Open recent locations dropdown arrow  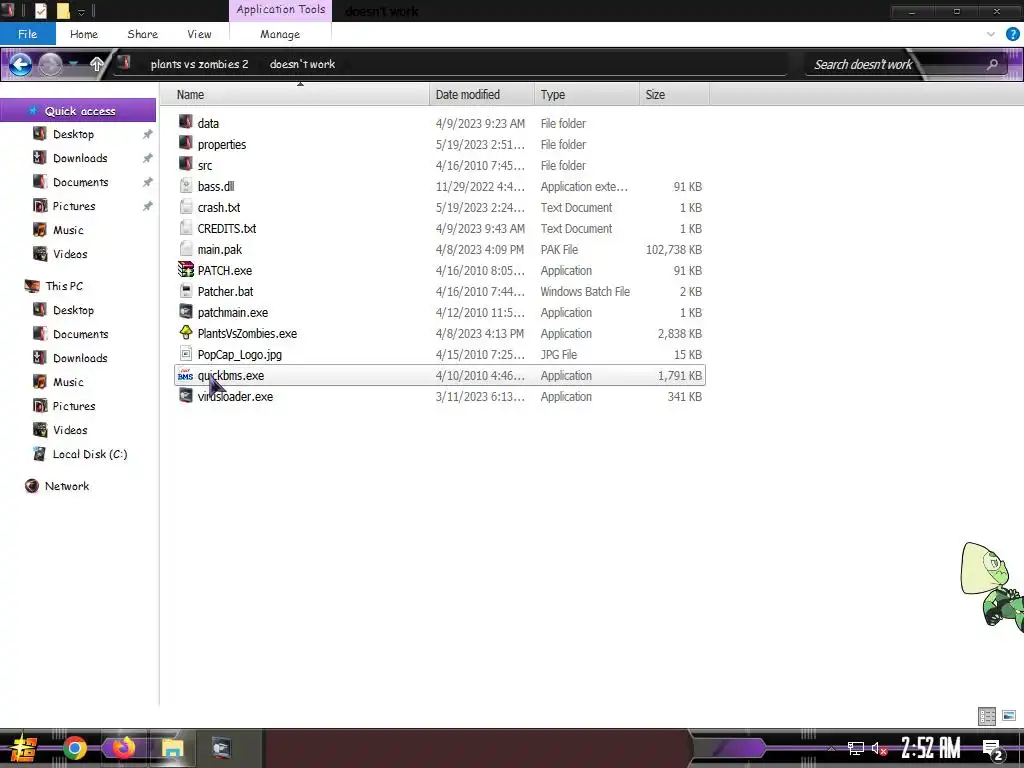click(x=74, y=63)
